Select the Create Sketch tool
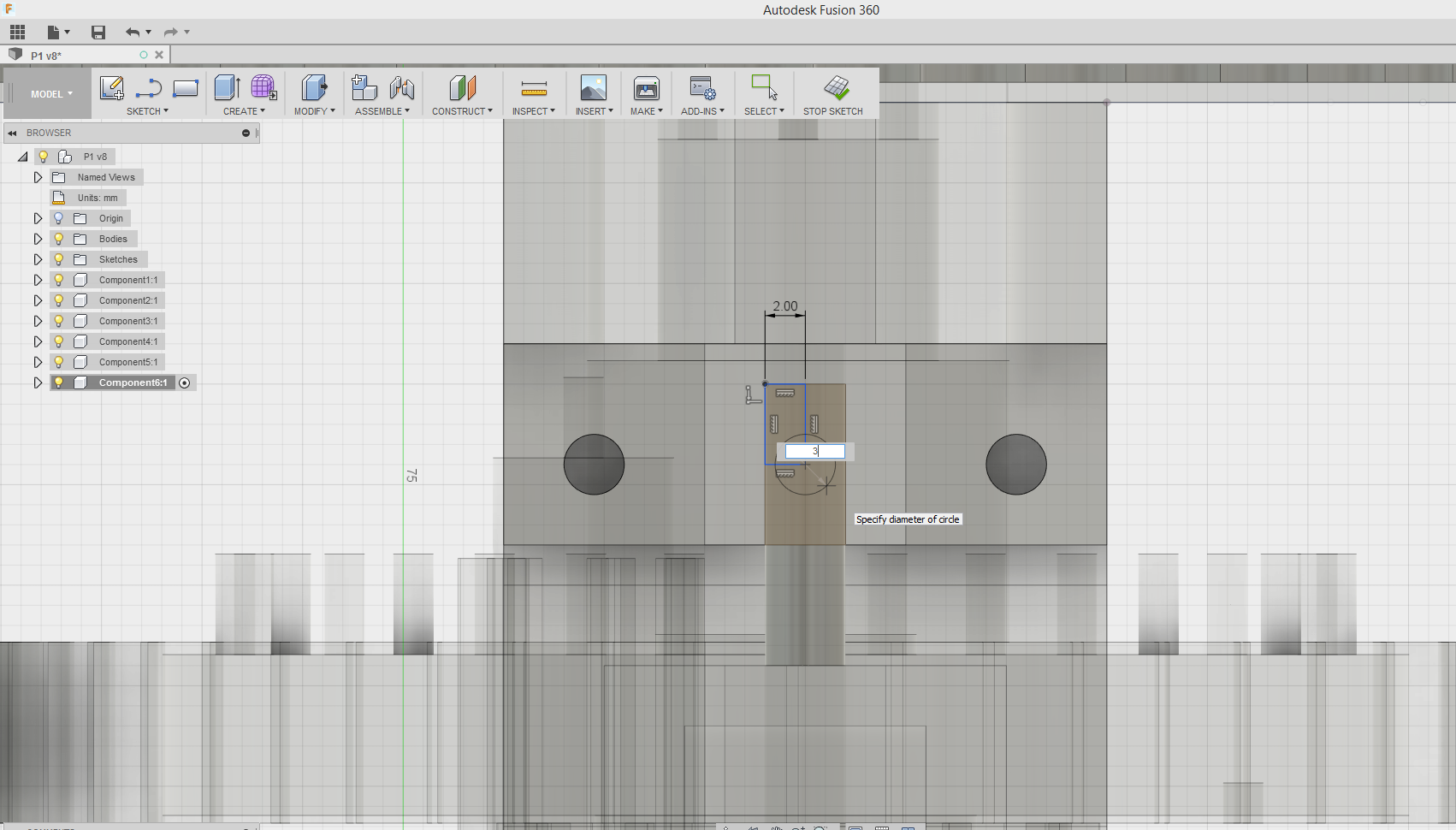Screen dimensions: 1456x830 111,88
